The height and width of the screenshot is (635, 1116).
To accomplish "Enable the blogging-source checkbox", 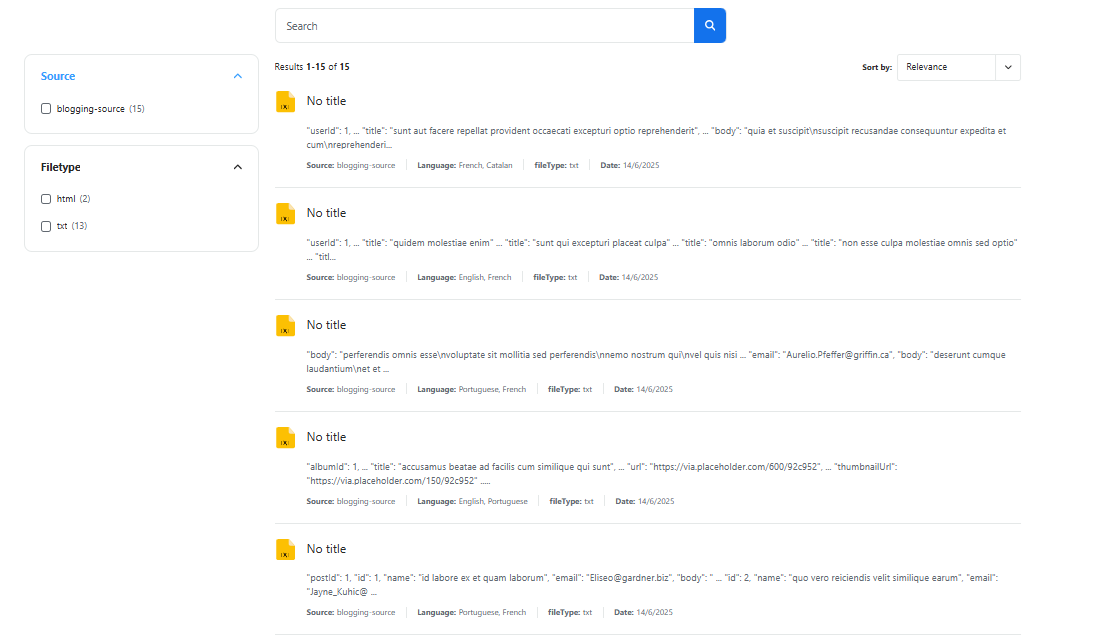I will 46,109.
